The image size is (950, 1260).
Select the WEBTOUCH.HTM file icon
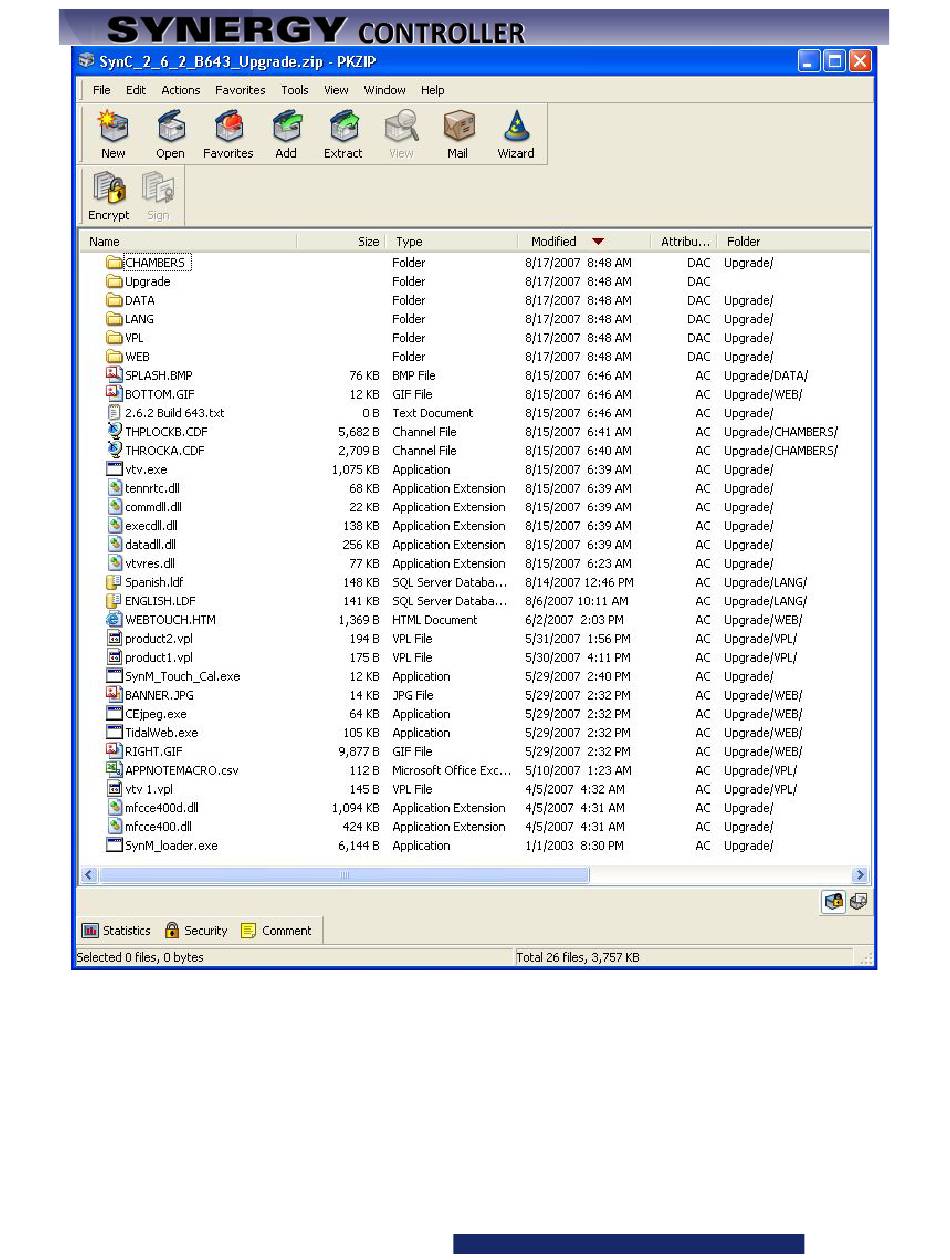click(114, 619)
